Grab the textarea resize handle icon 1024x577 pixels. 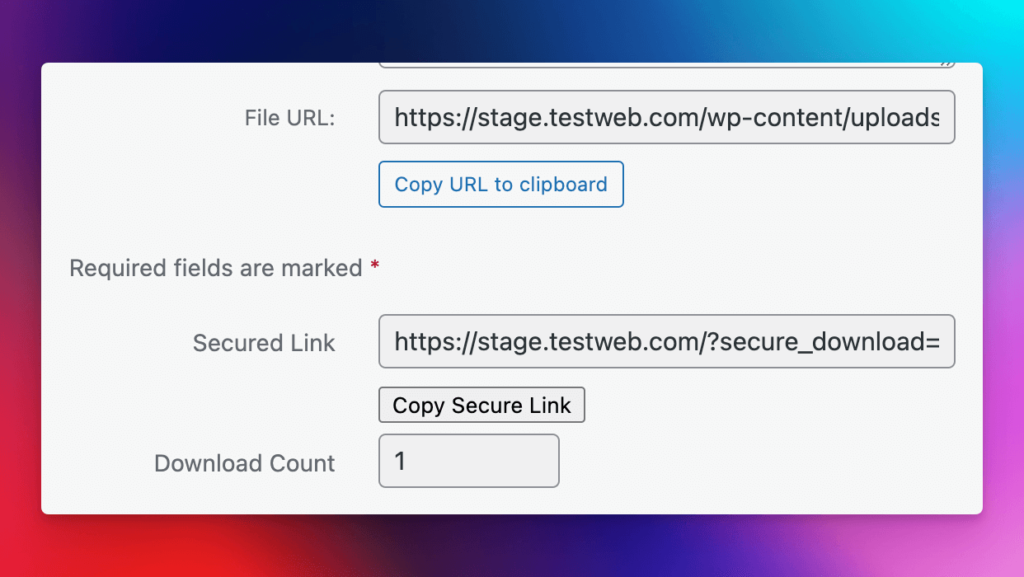[946, 63]
